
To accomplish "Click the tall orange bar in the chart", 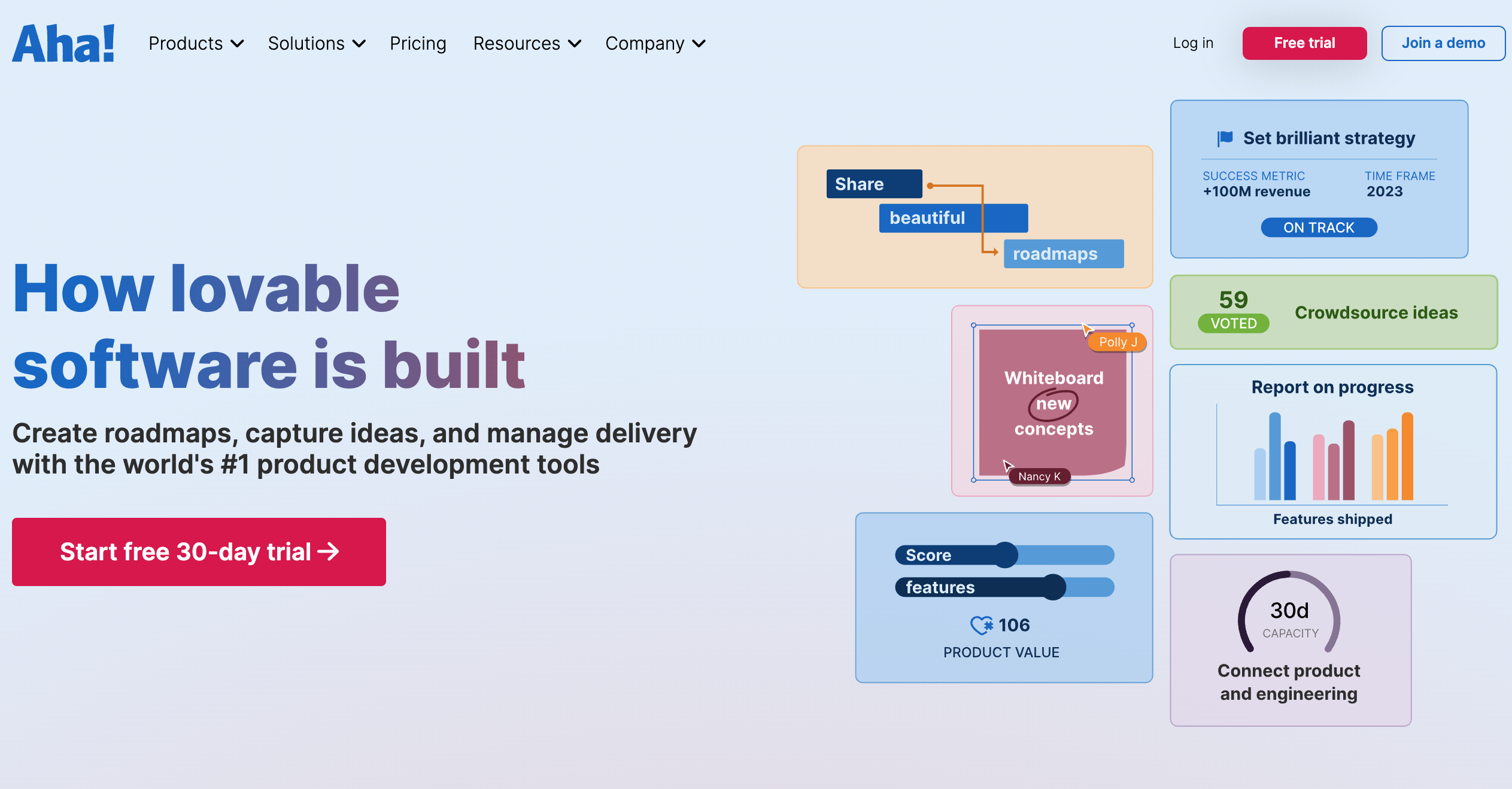I will (1407, 456).
